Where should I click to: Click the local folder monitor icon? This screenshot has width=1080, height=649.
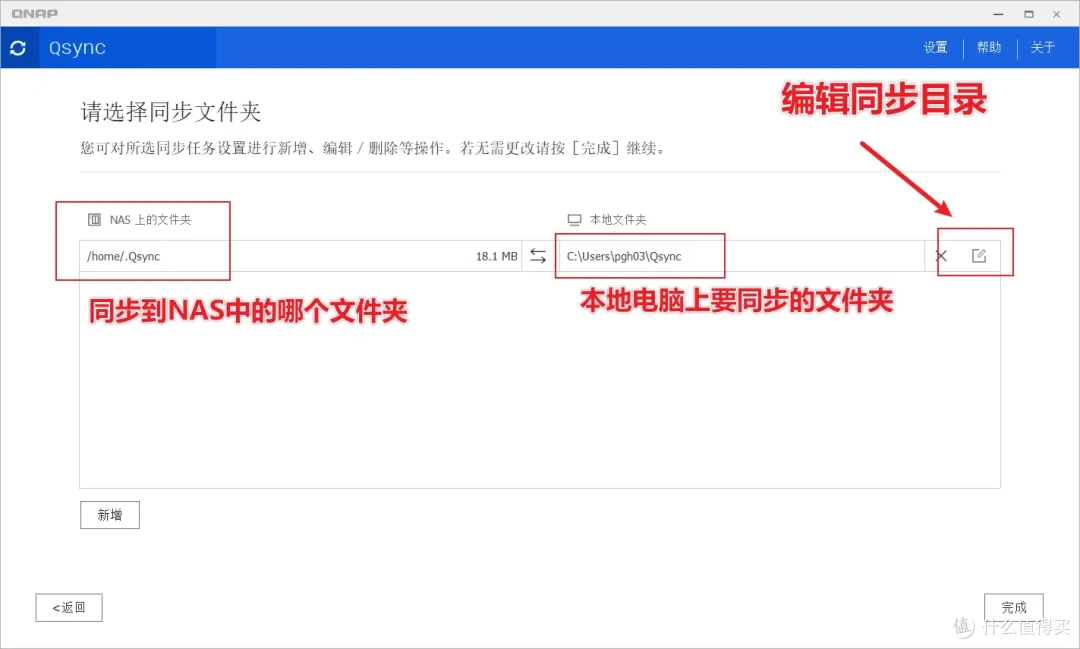[x=574, y=220]
